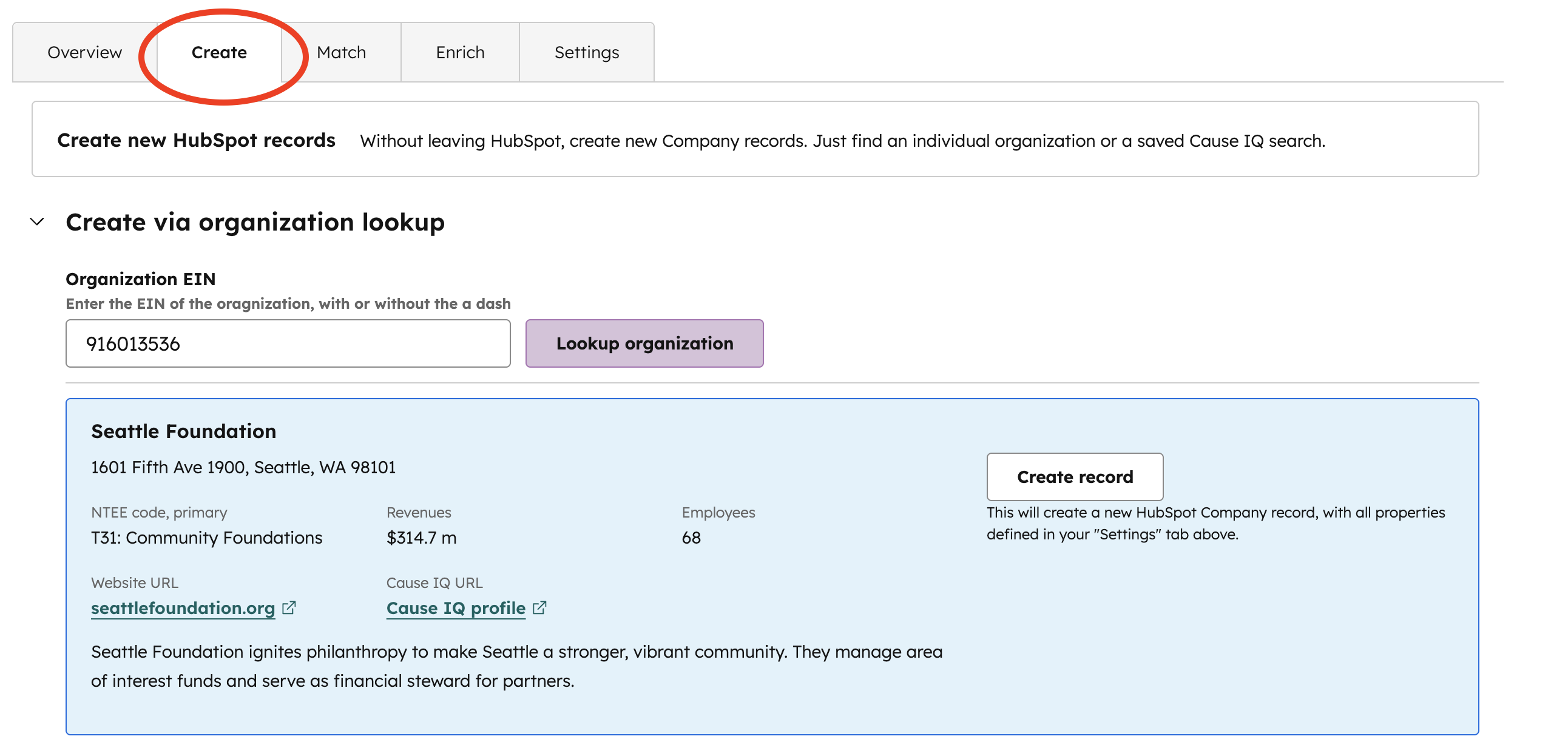Click Create record for Seattle Foundation
The height and width of the screenshot is (756, 1568).
click(x=1074, y=477)
